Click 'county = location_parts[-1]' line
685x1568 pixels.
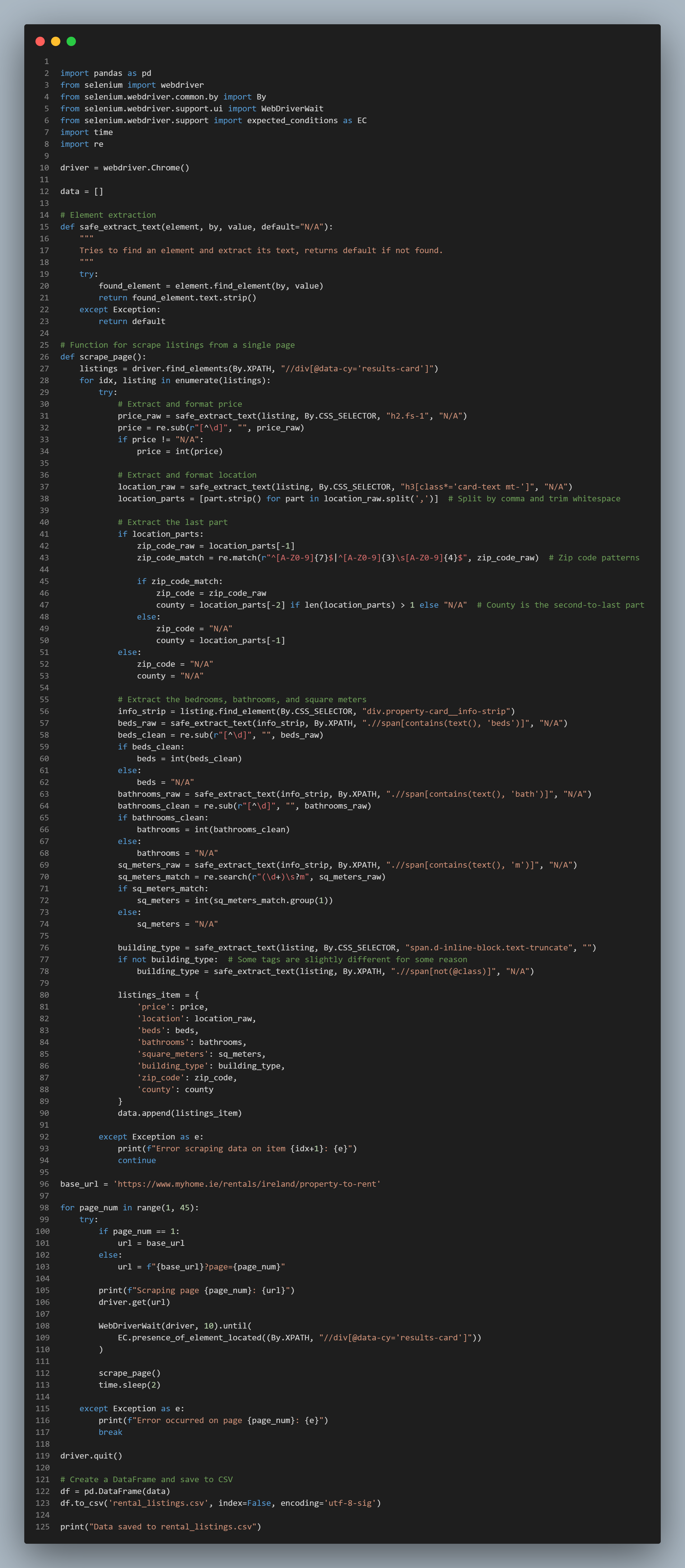click(221, 640)
